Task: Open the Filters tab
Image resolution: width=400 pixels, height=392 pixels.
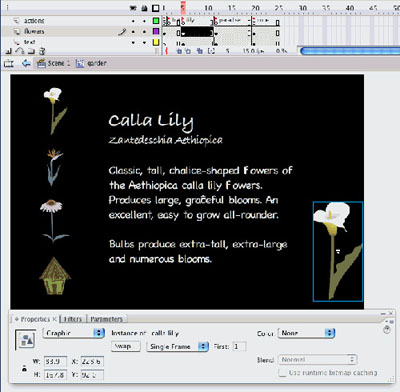Action: pos(73,319)
